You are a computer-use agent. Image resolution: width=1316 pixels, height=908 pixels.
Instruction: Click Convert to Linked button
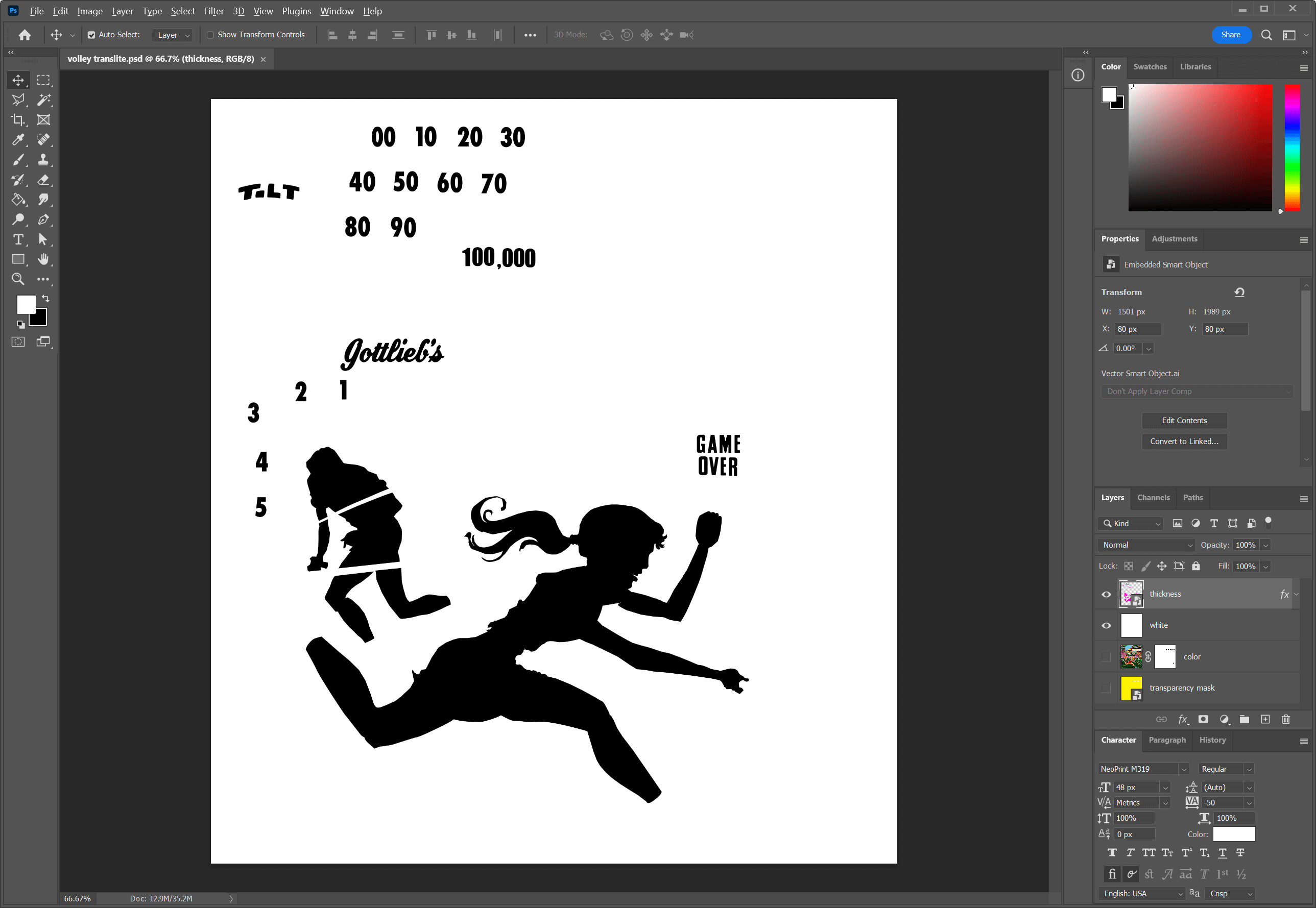click(x=1184, y=441)
